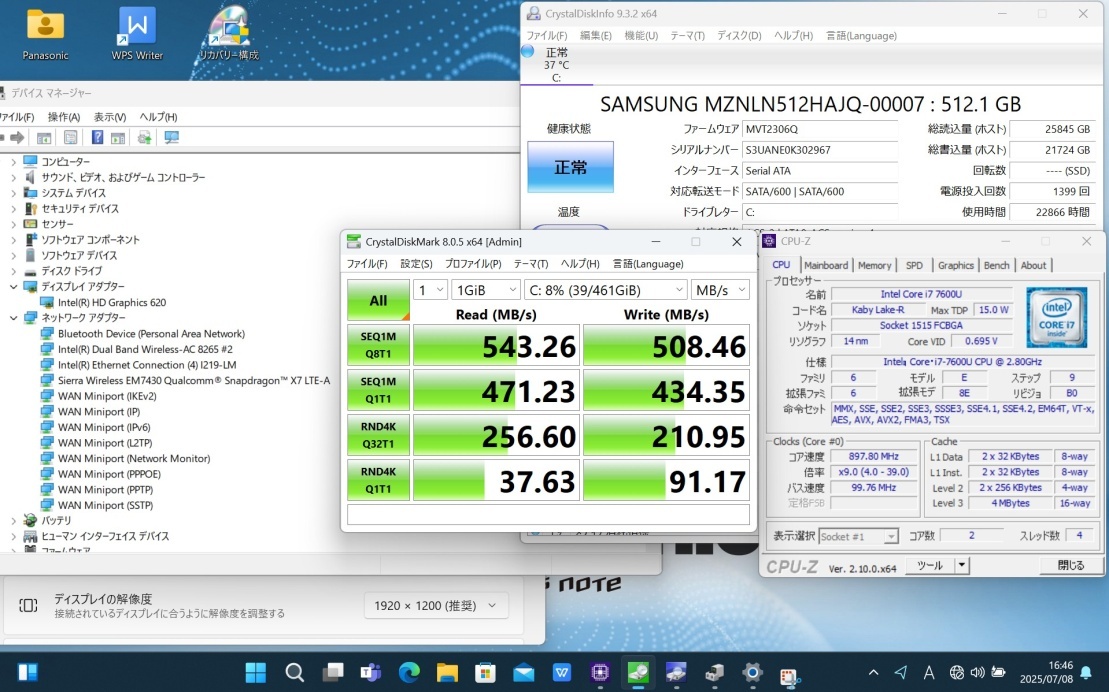
Task: Expand ディスク ドライブ tree node
Action: 13,271
